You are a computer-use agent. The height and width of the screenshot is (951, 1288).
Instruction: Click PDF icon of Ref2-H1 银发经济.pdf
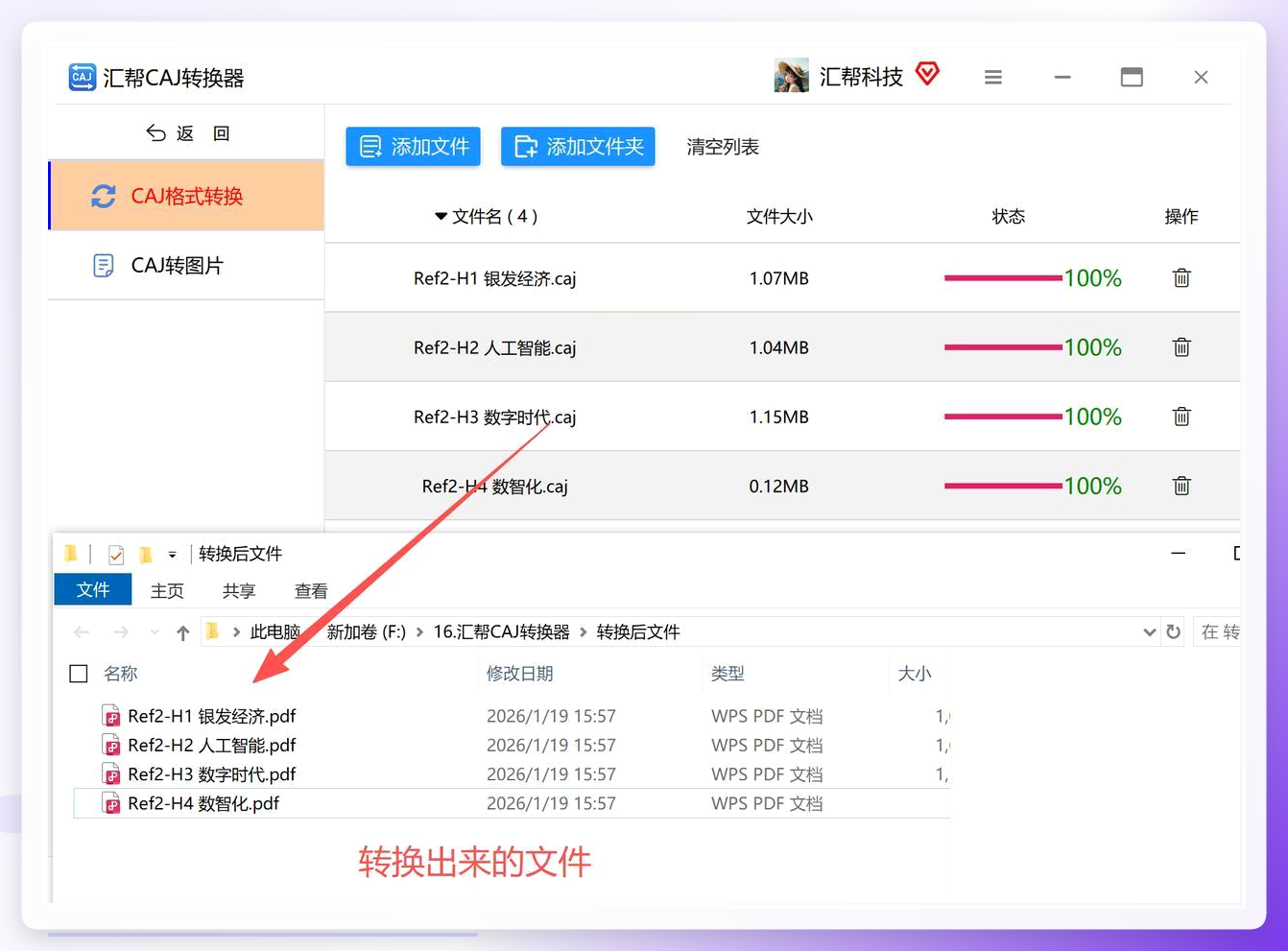click(111, 716)
